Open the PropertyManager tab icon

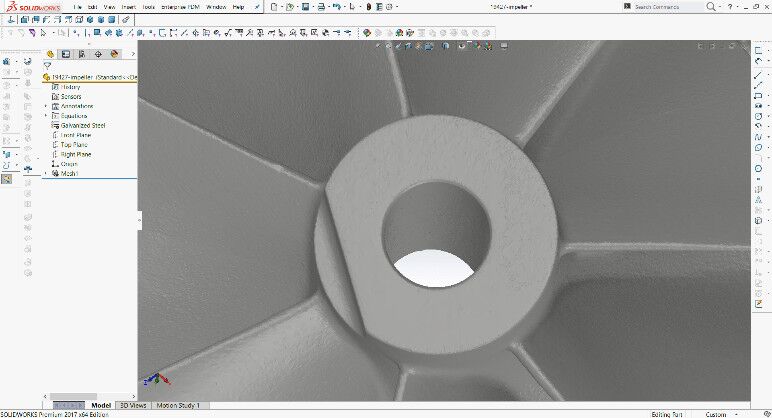click(66, 54)
